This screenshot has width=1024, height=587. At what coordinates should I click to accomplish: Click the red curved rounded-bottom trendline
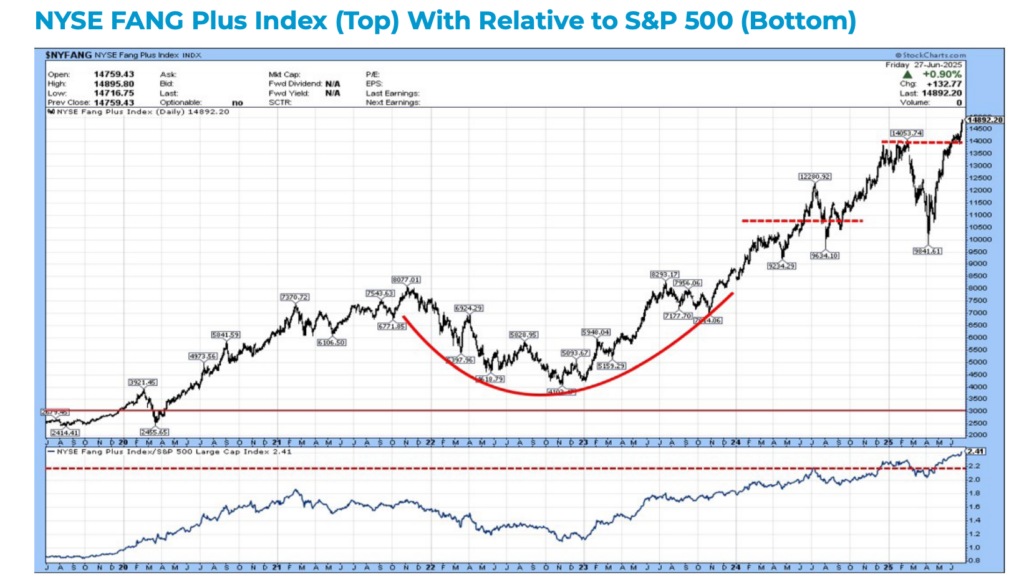(x=542, y=394)
